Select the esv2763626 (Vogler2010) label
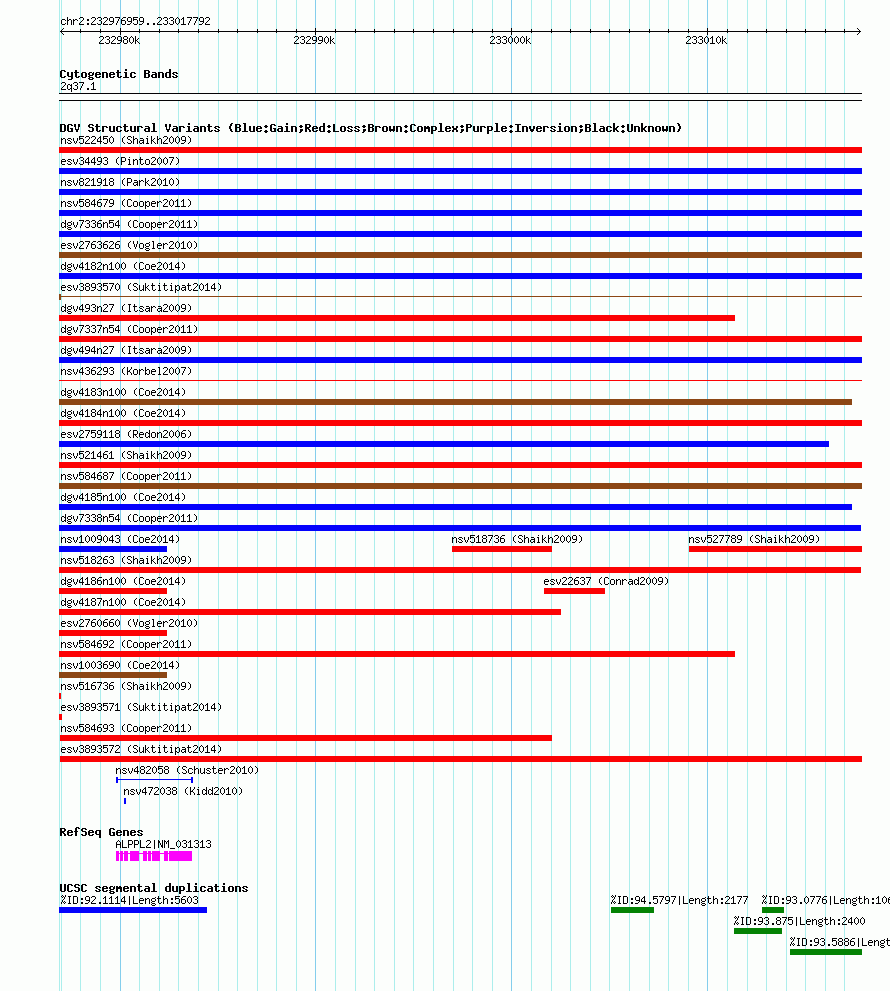 coord(129,245)
